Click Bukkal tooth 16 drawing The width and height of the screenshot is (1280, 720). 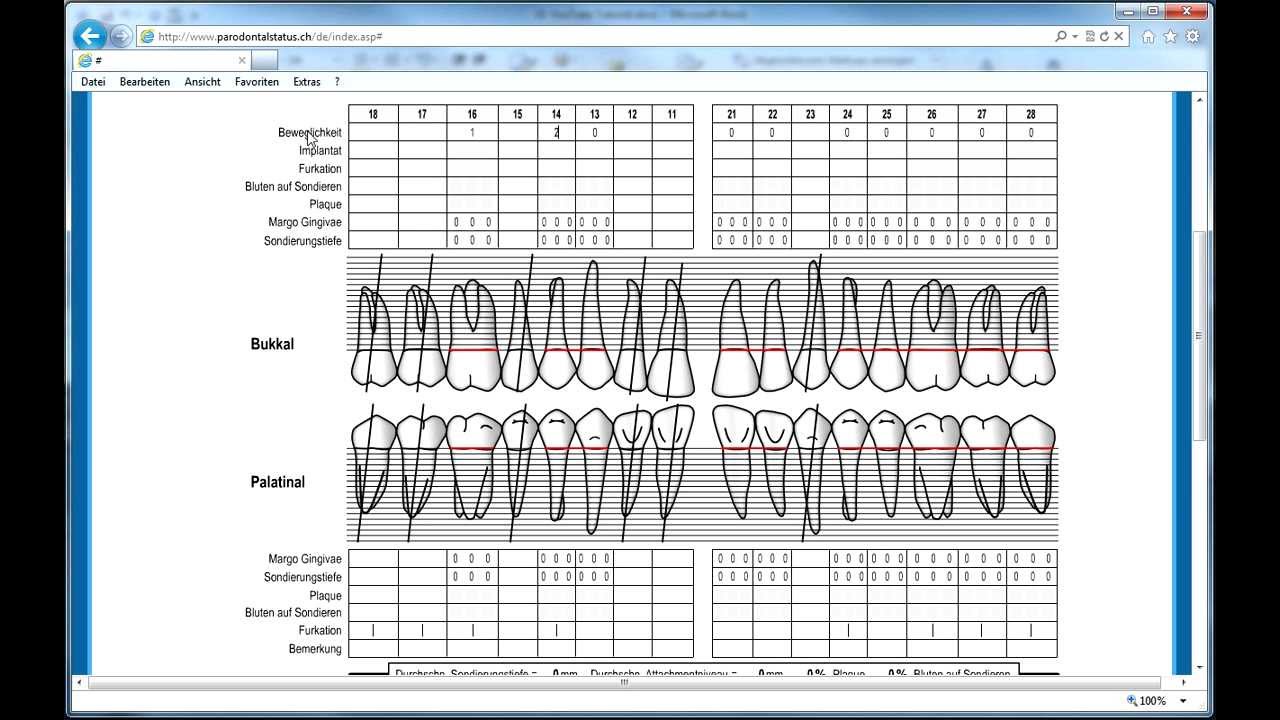pyautogui.click(x=473, y=335)
